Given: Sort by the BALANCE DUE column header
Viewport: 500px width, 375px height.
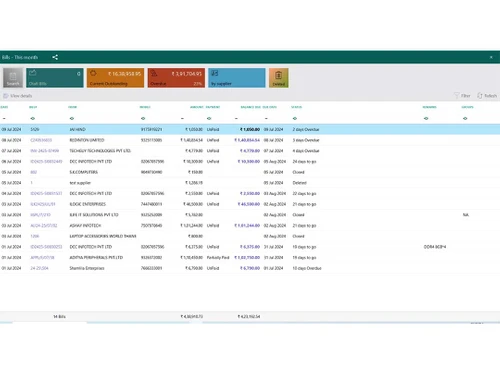Looking at the screenshot, I should (x=251, y=107).
